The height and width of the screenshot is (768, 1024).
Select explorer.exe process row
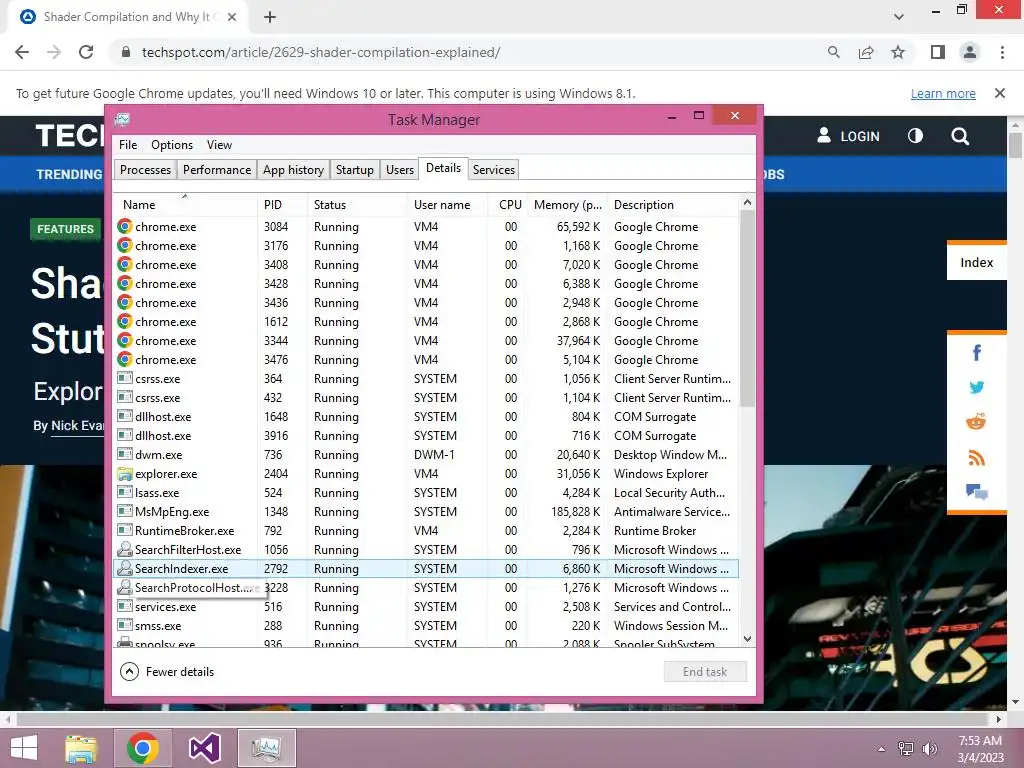426,473
